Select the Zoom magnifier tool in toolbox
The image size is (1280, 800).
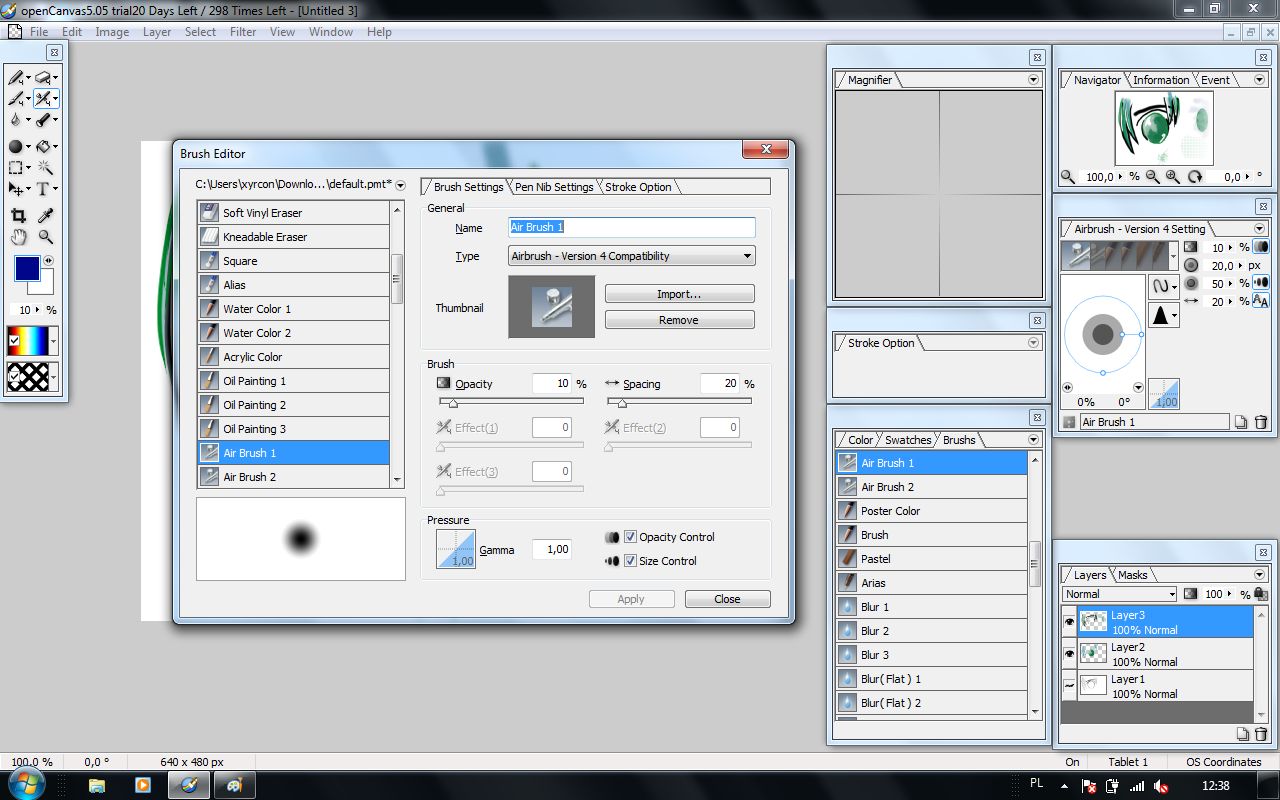pyautogui.click(x=45, y=237)
